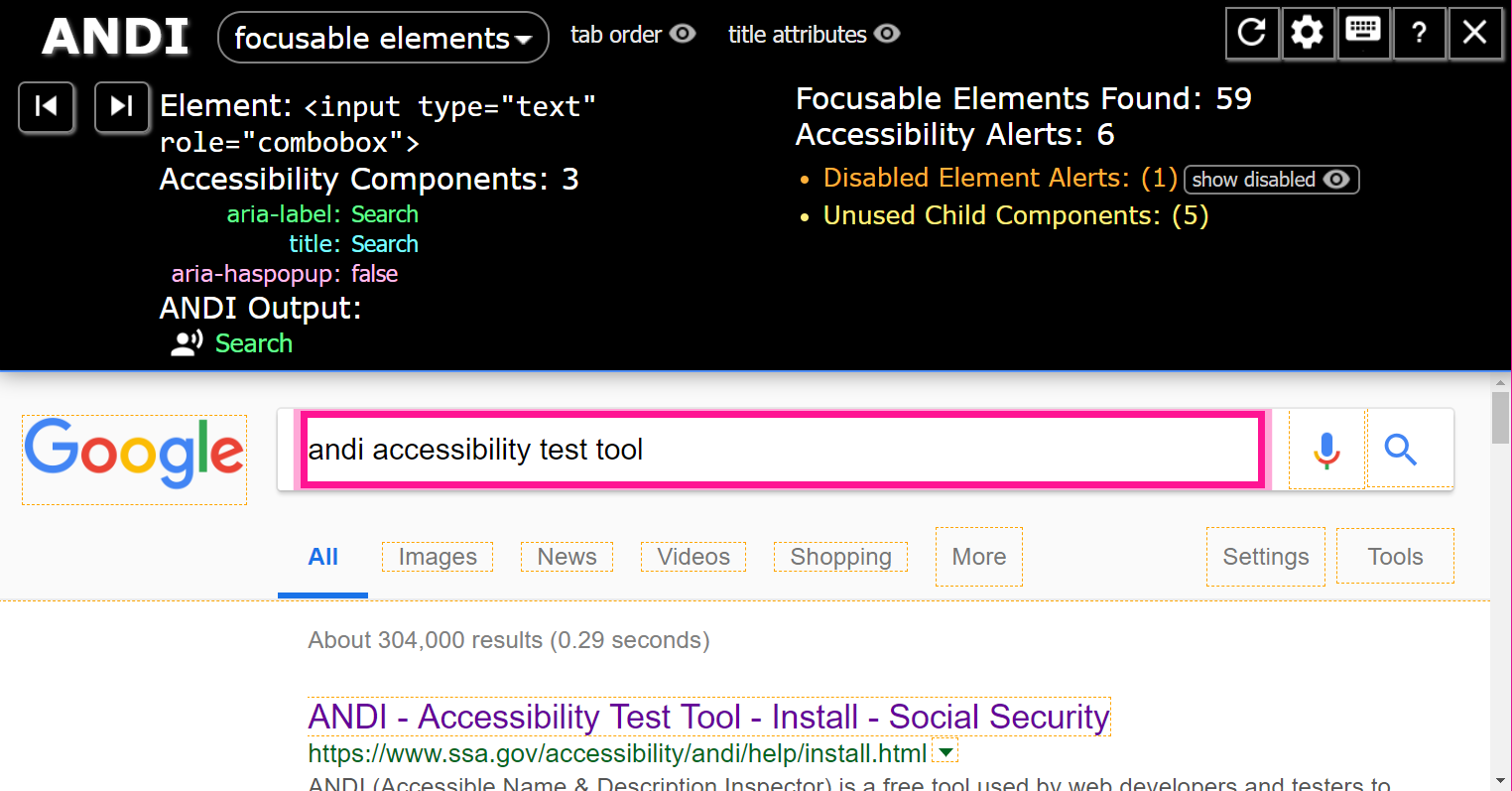Jump to previous focusable element
This screenshot has width=1512, height=791.
click(x=47, y=106)
